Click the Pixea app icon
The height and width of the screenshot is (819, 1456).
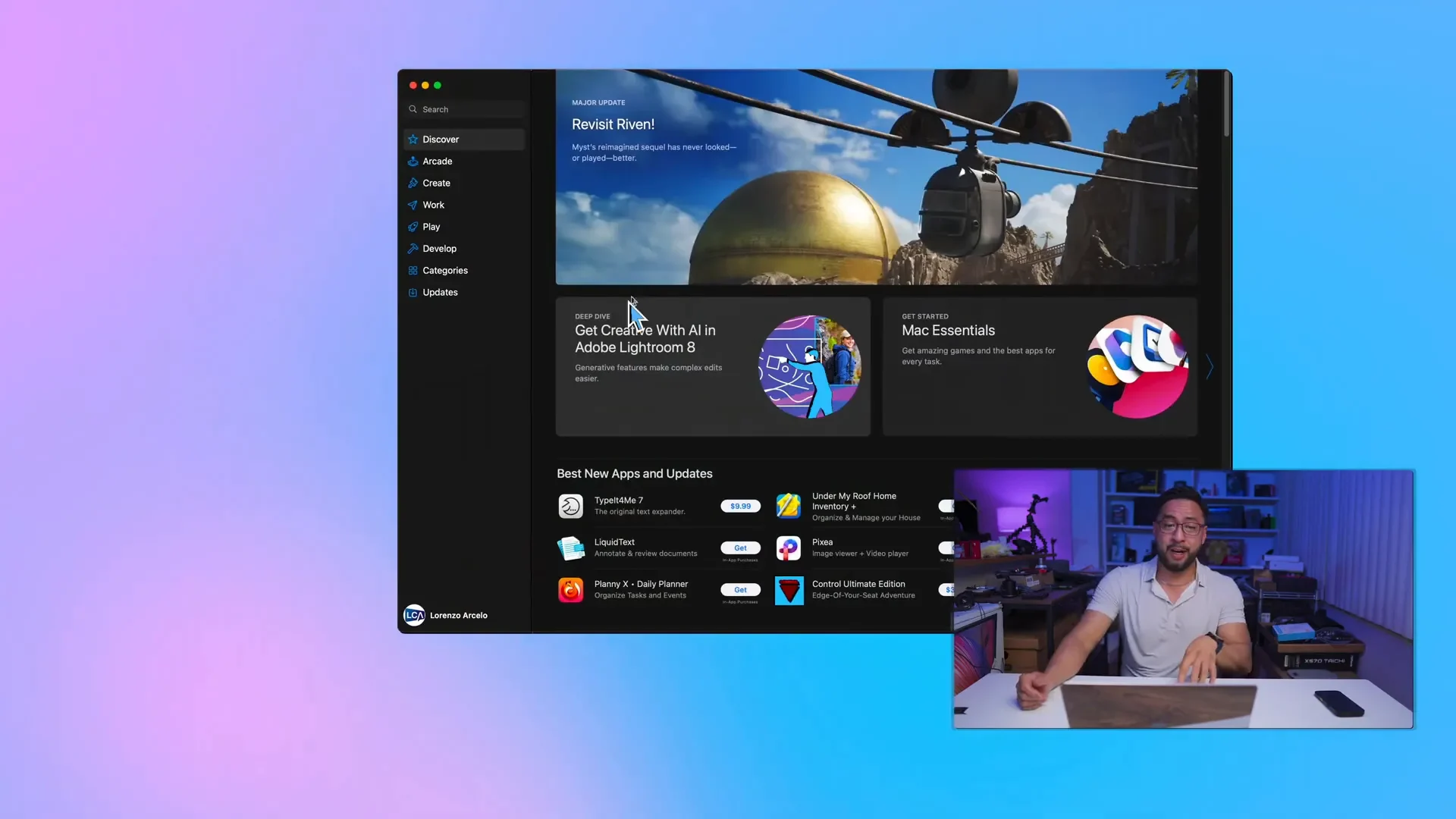[789, 548]
